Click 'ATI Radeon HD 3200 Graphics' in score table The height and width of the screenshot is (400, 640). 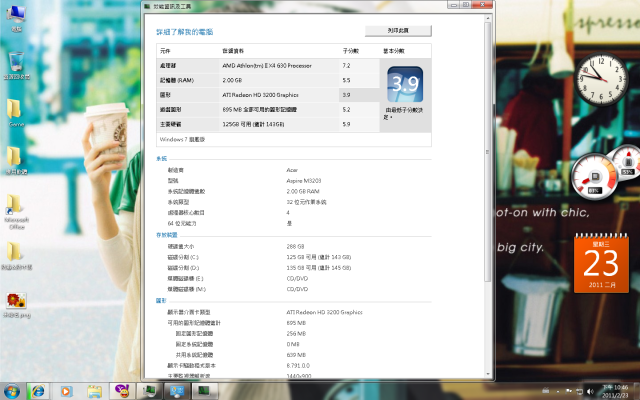pyautogui.click(x=260, y=95)
